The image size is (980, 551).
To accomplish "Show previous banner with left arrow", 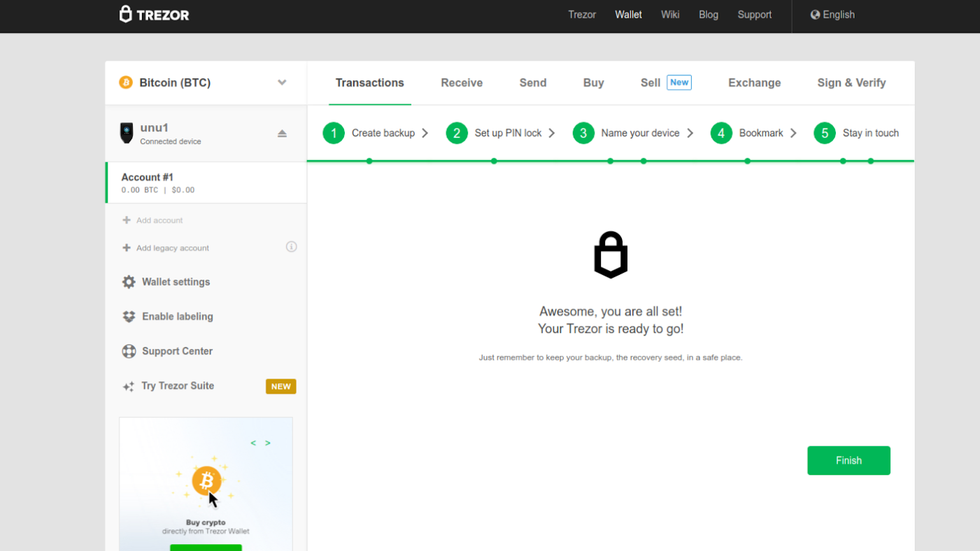I will coord(253,443).
